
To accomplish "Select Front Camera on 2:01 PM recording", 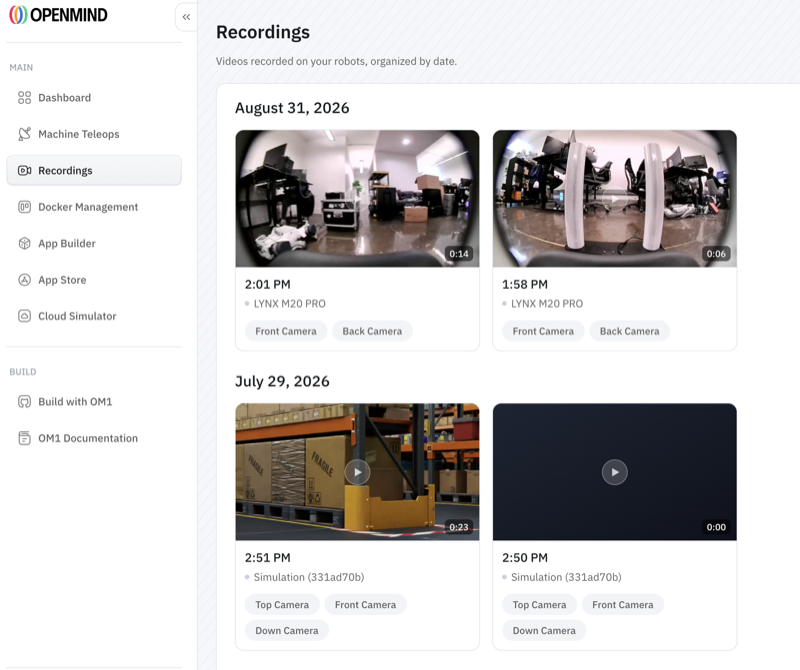I will click(286, 331).
